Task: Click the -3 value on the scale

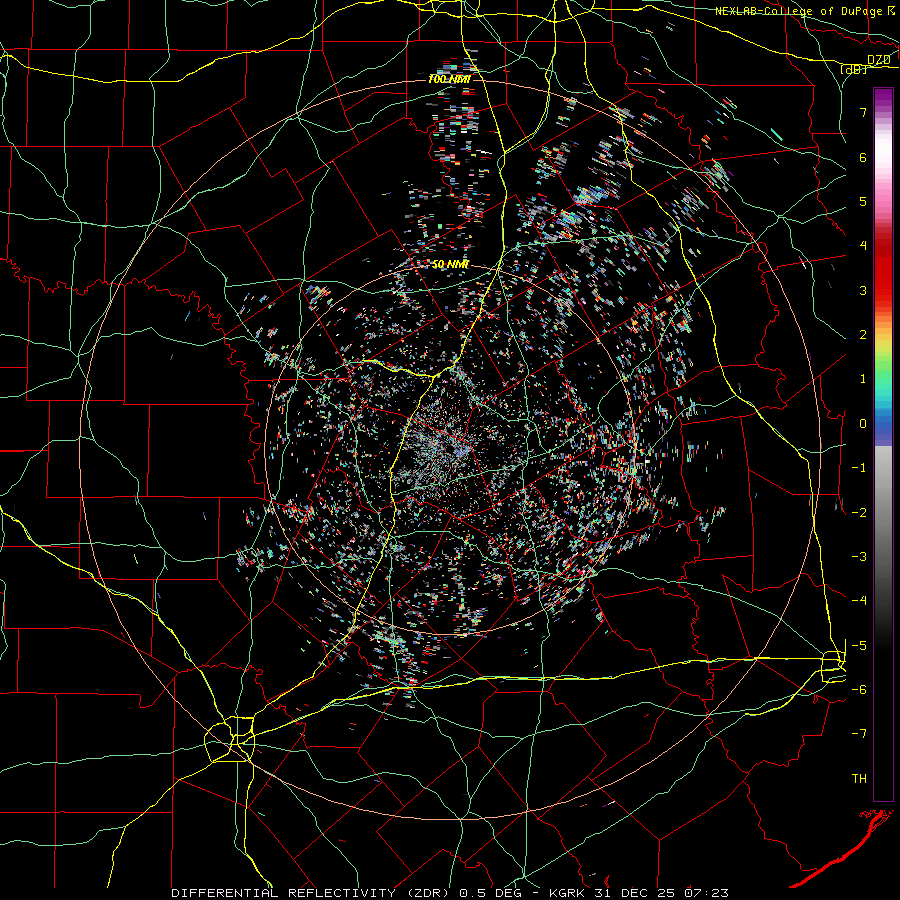Action: coord(859,557)
